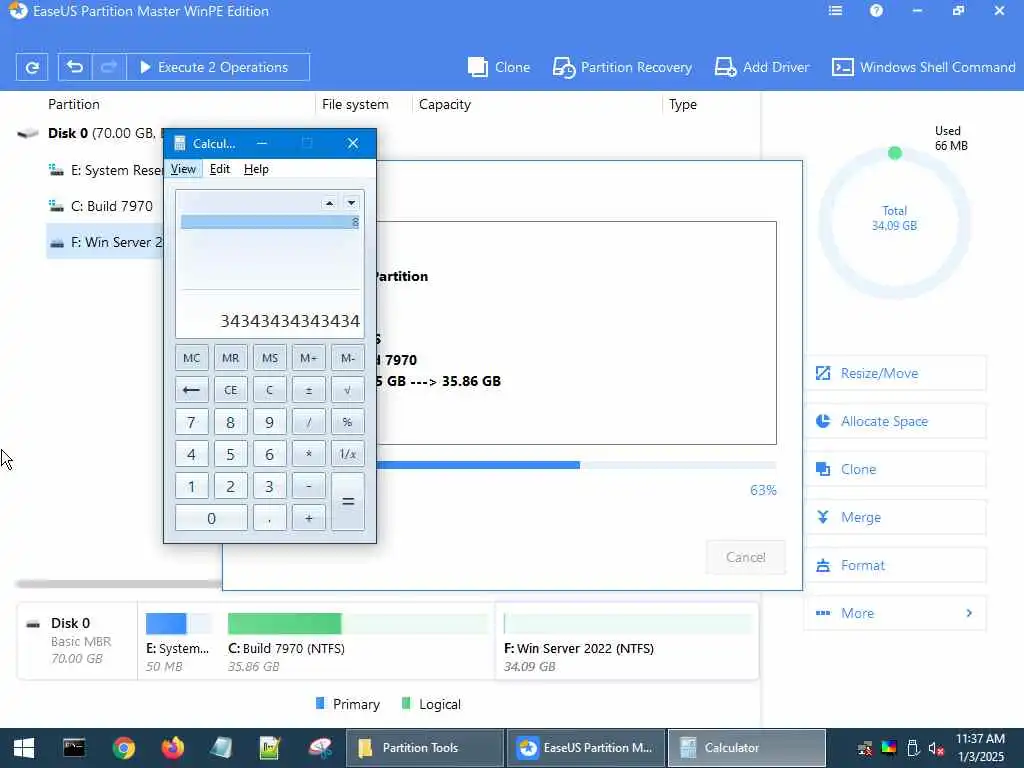Select Resize/Move in side panel
Viewport: 1024px width, 768px height.
point(895,374)
